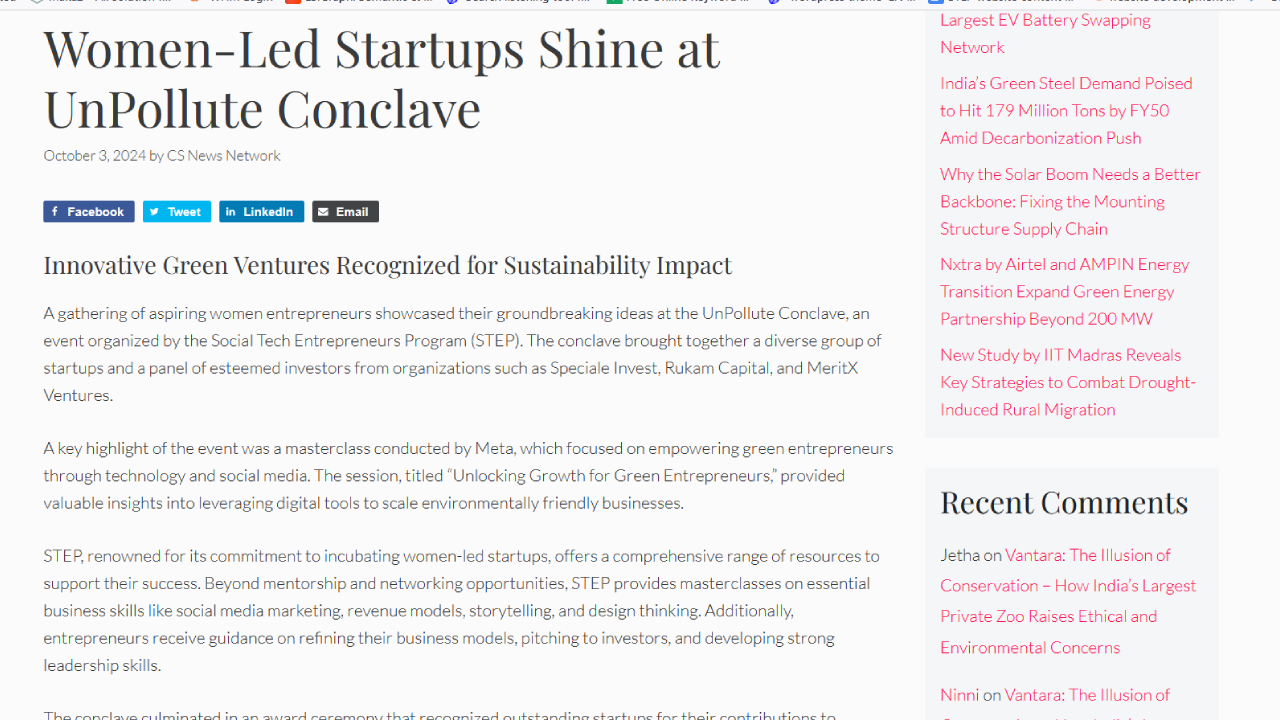
Task: Click the paragraph starting with STEP, renowned
Action: tap(461, 610)
